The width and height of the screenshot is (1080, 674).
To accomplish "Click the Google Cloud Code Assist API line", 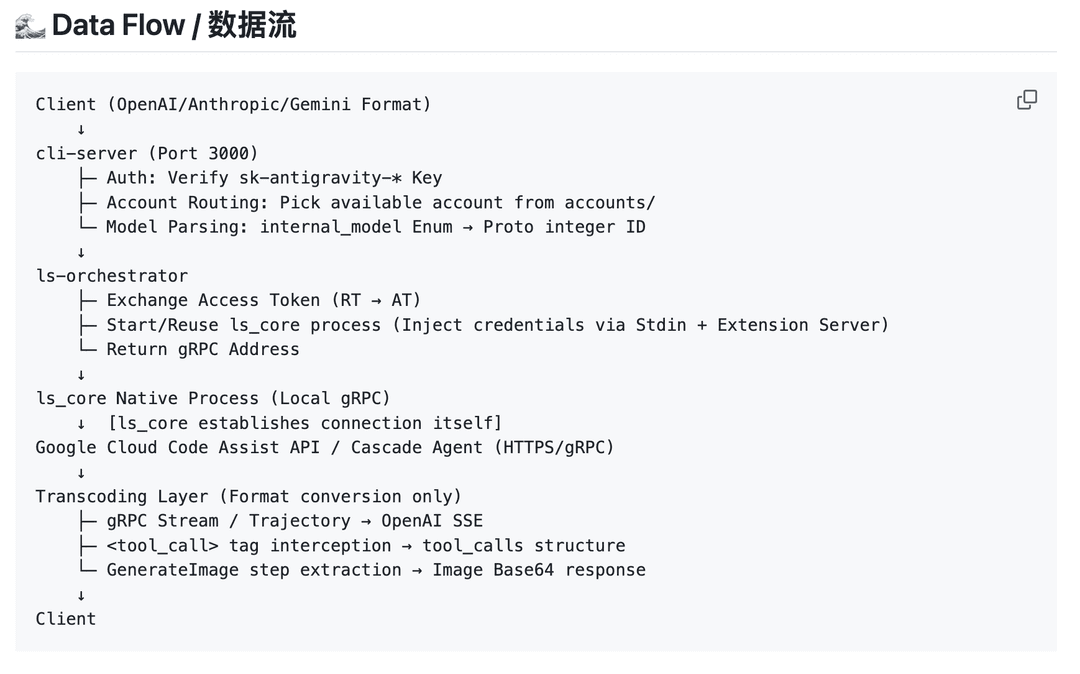I will [x=324, y=447].
